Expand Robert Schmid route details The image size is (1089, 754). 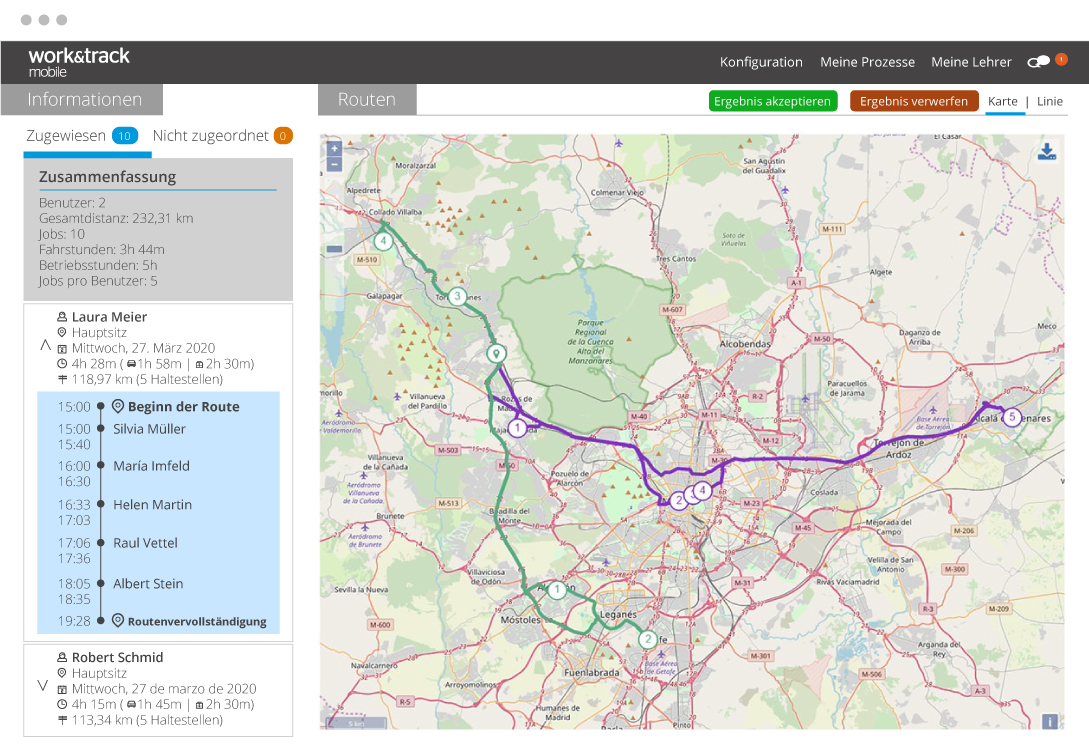[42, 685]
